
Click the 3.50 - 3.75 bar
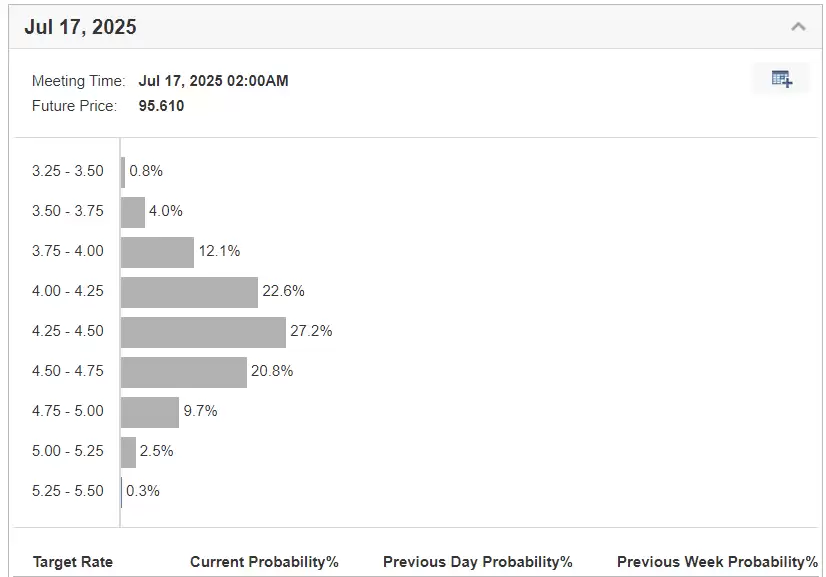coord(133,212)
